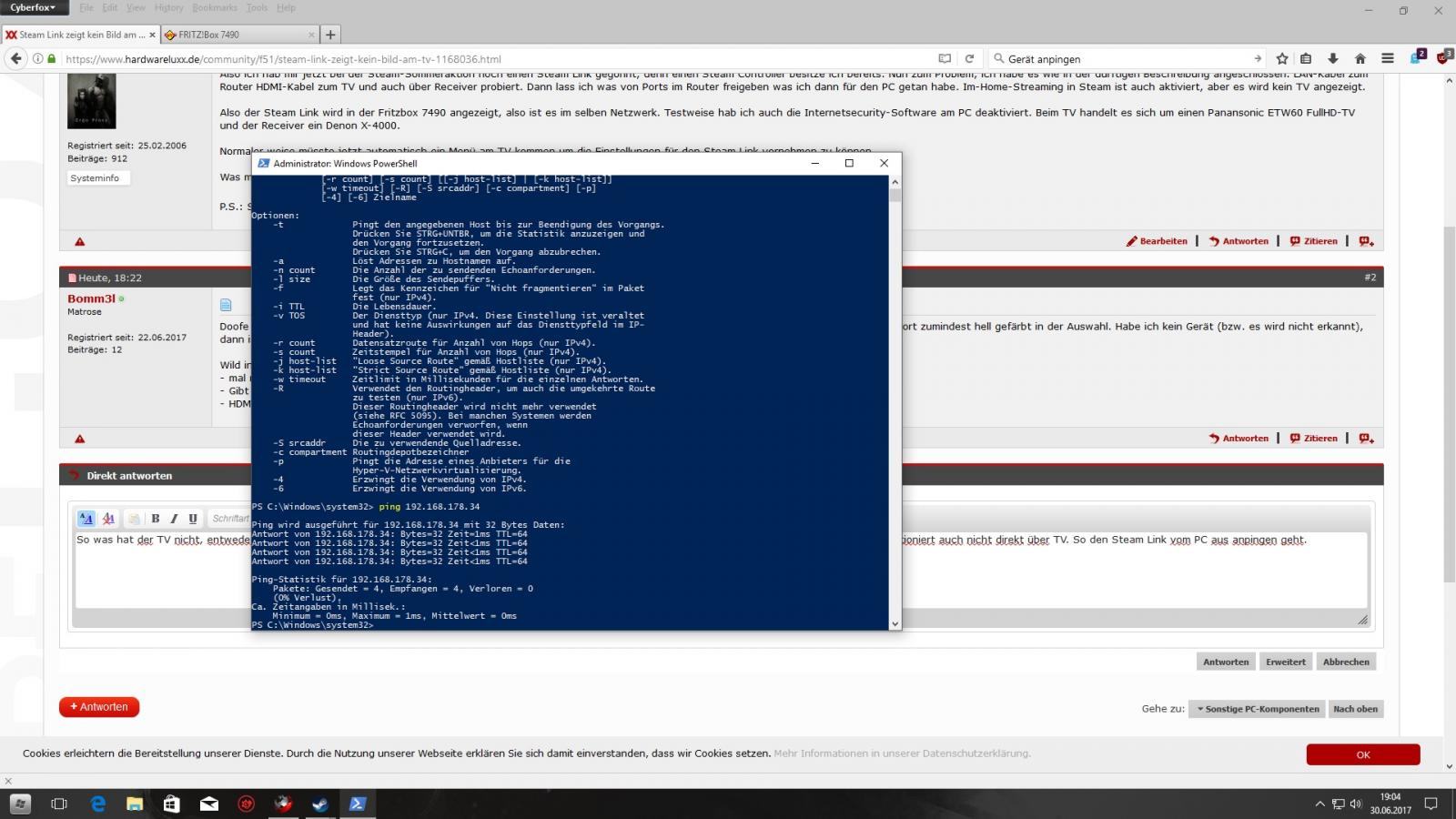Viewport: 1456px width, 819px height.
Task: Close the Steam Link tab
Action: tap(151, 35)
